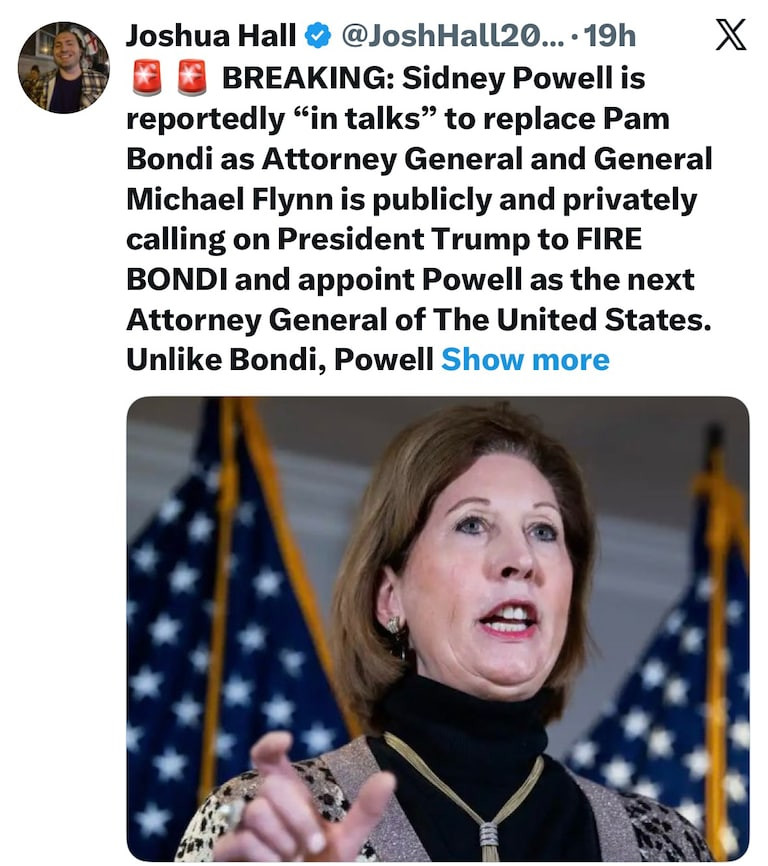Click the second red siren emoji
Screen dimensions: 768x866
(190, 77)
